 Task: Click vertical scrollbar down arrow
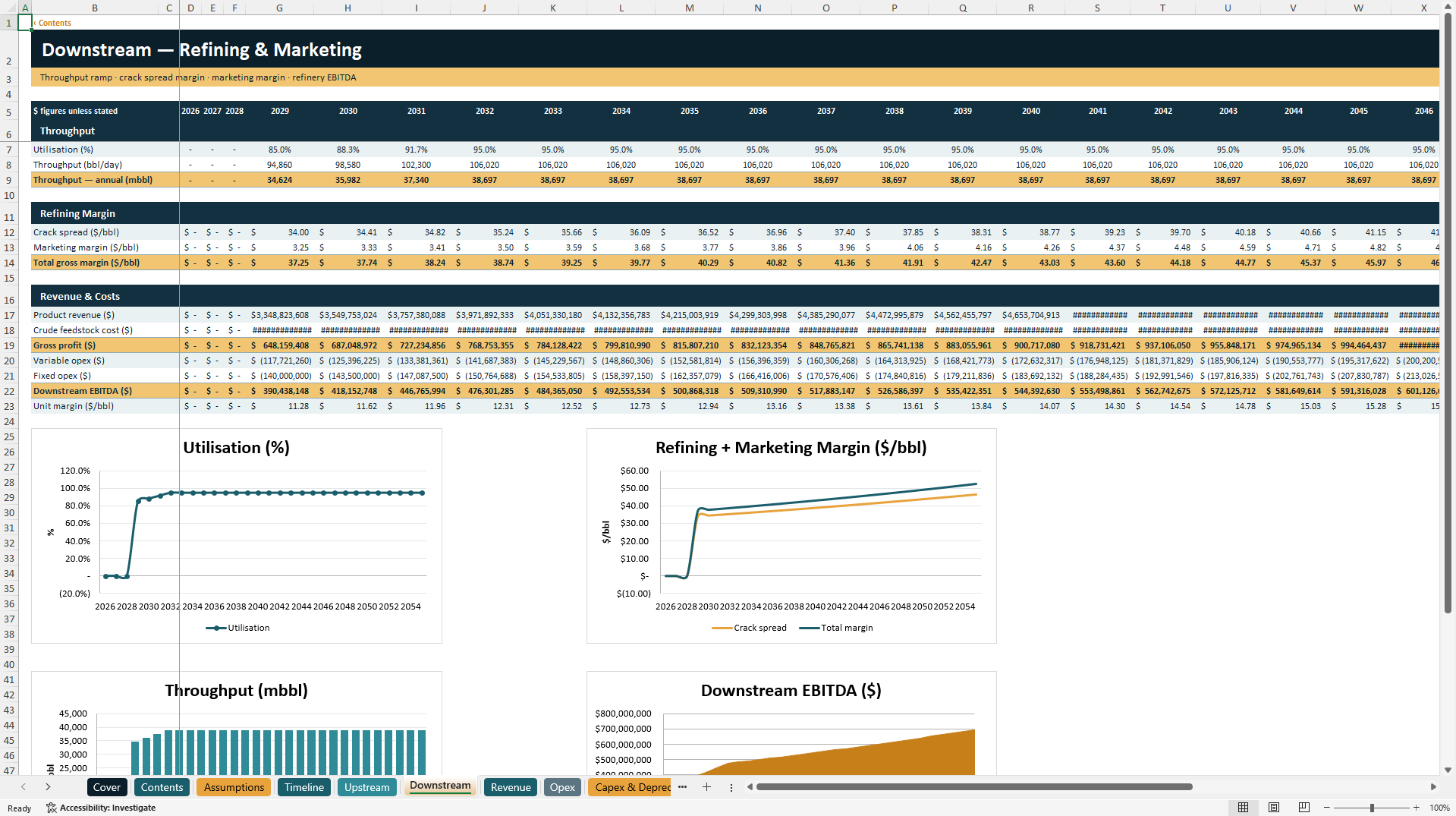[1448, 770]
